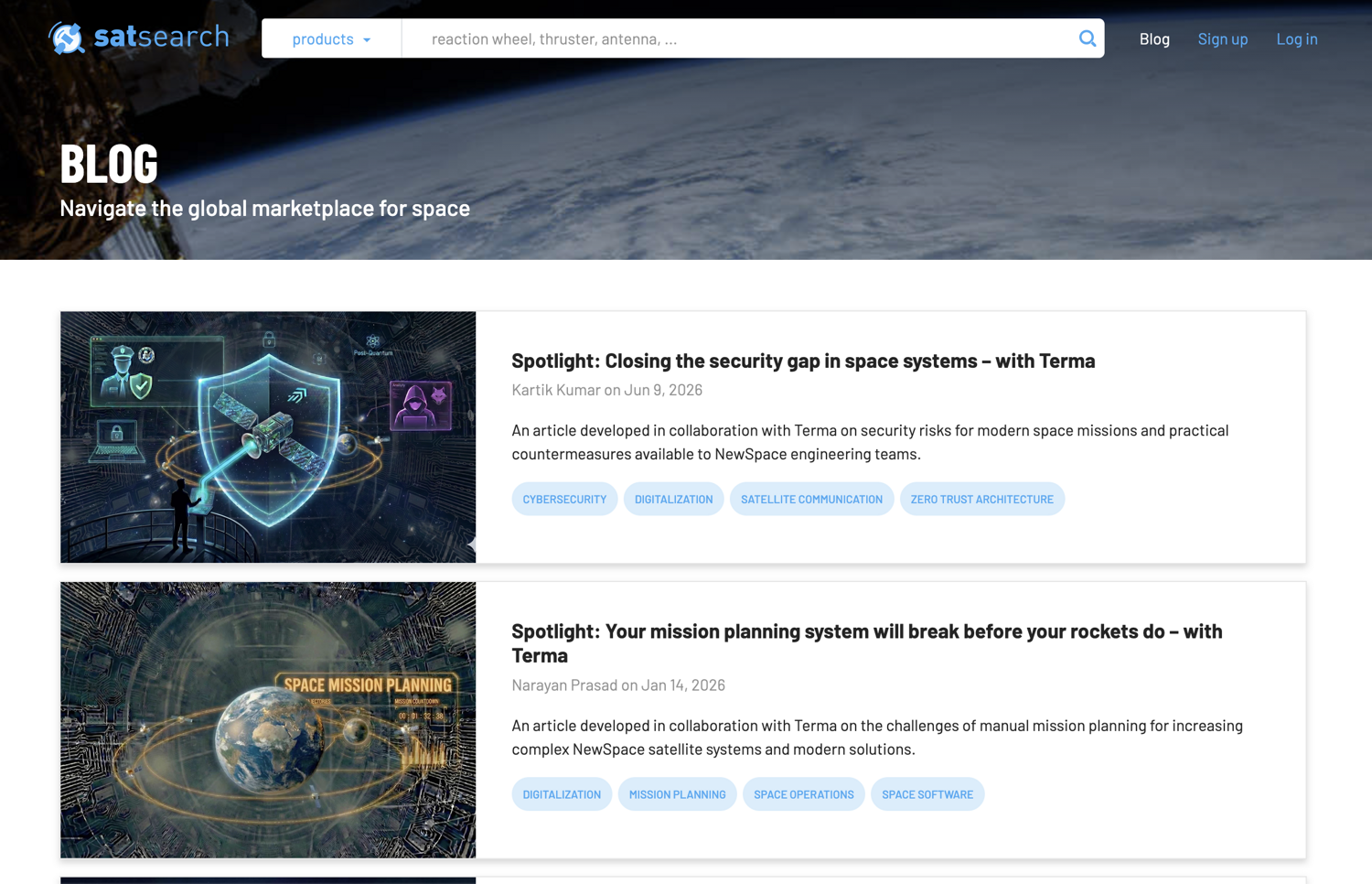The height and width of the screenshot is (884, 1372).
Task: Filter by SATELLITE COMMUNICATION tag
Action: [x=811, y=499]
